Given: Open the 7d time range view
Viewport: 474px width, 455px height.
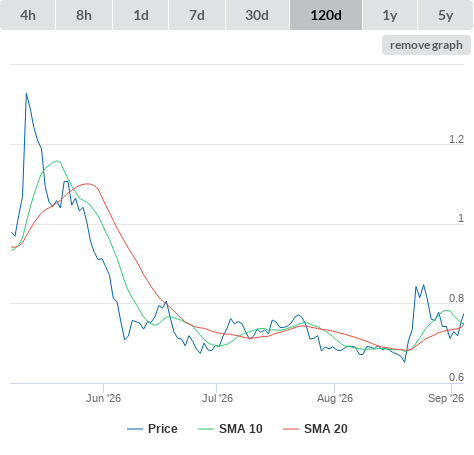Looking at the screenshot, I should click(197, 15).
